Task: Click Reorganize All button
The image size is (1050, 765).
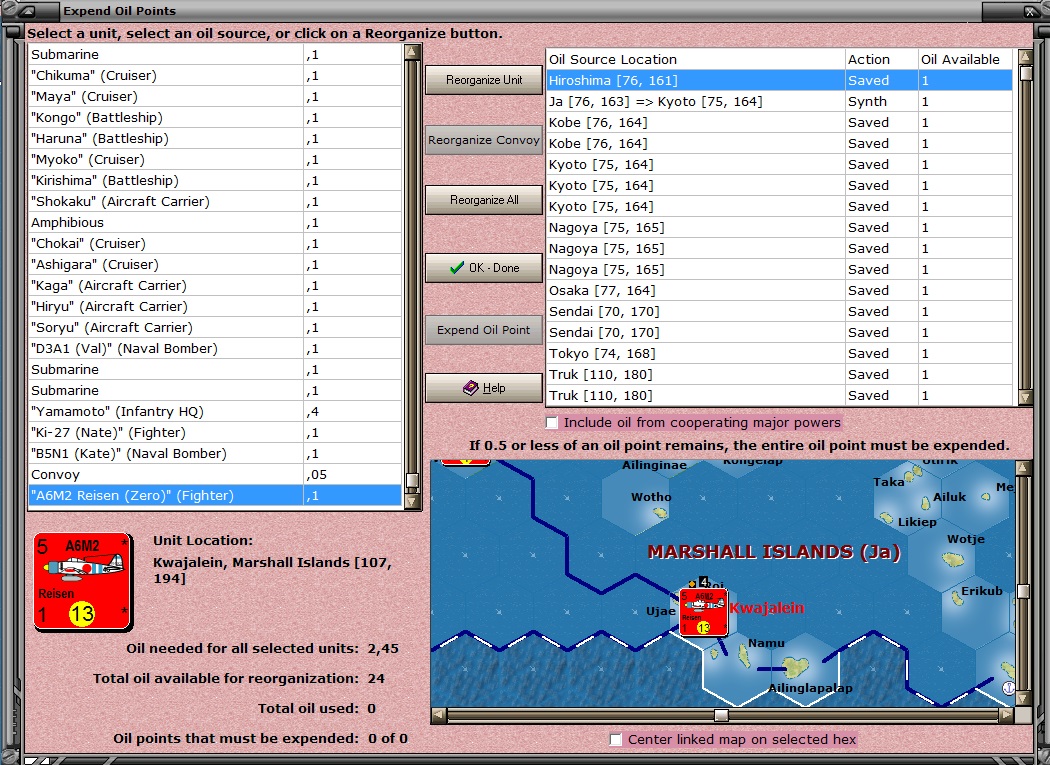Action: (x=483, y=200)
